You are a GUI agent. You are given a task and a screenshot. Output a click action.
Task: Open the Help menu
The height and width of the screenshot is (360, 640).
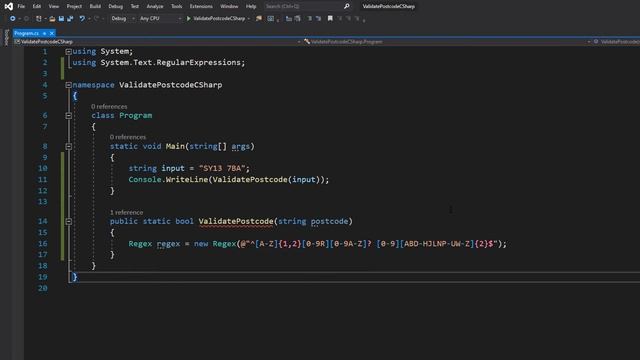tap(251, 6)
